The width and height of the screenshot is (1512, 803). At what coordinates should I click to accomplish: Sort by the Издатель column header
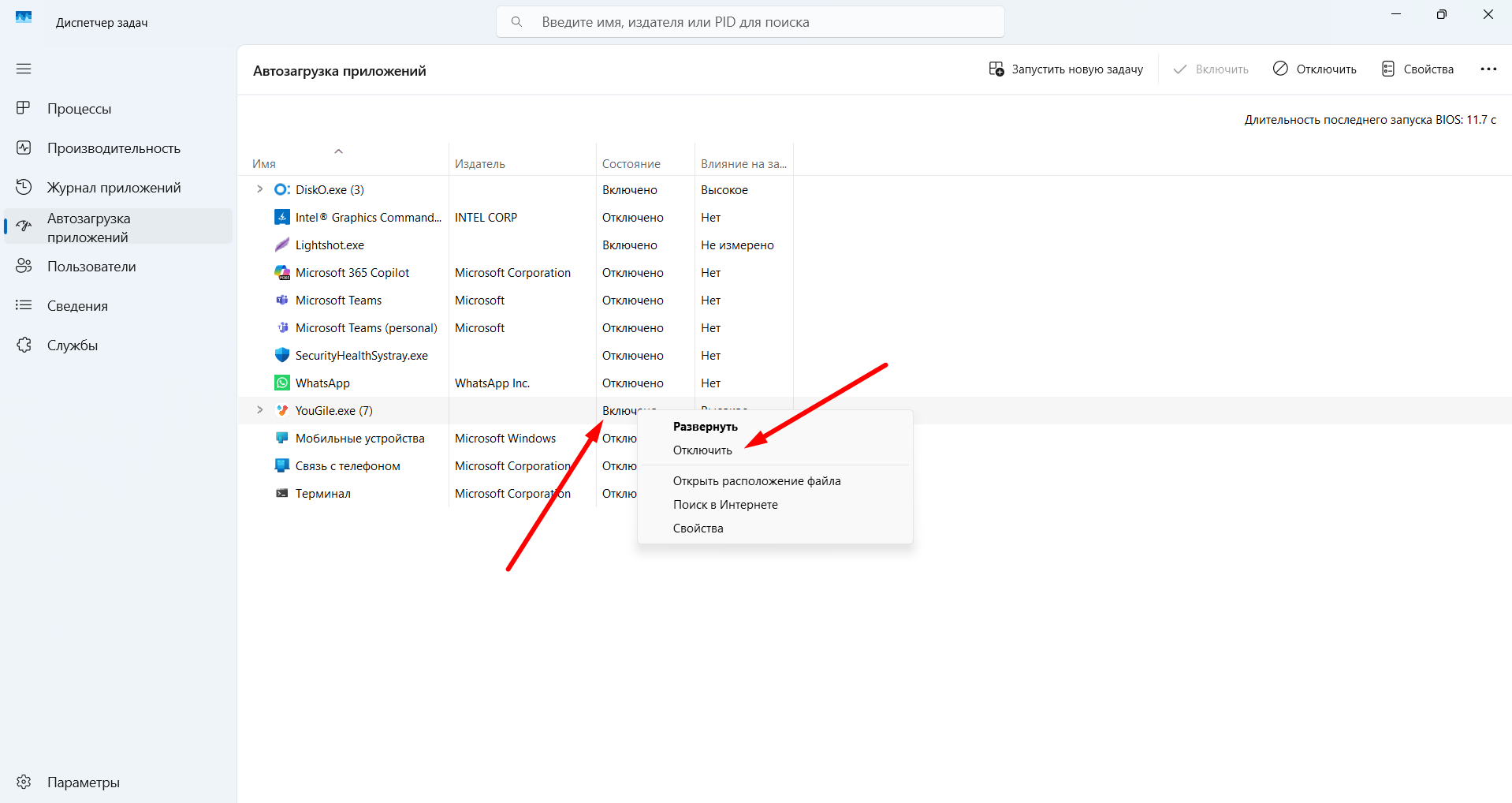(x=480, y=164)
